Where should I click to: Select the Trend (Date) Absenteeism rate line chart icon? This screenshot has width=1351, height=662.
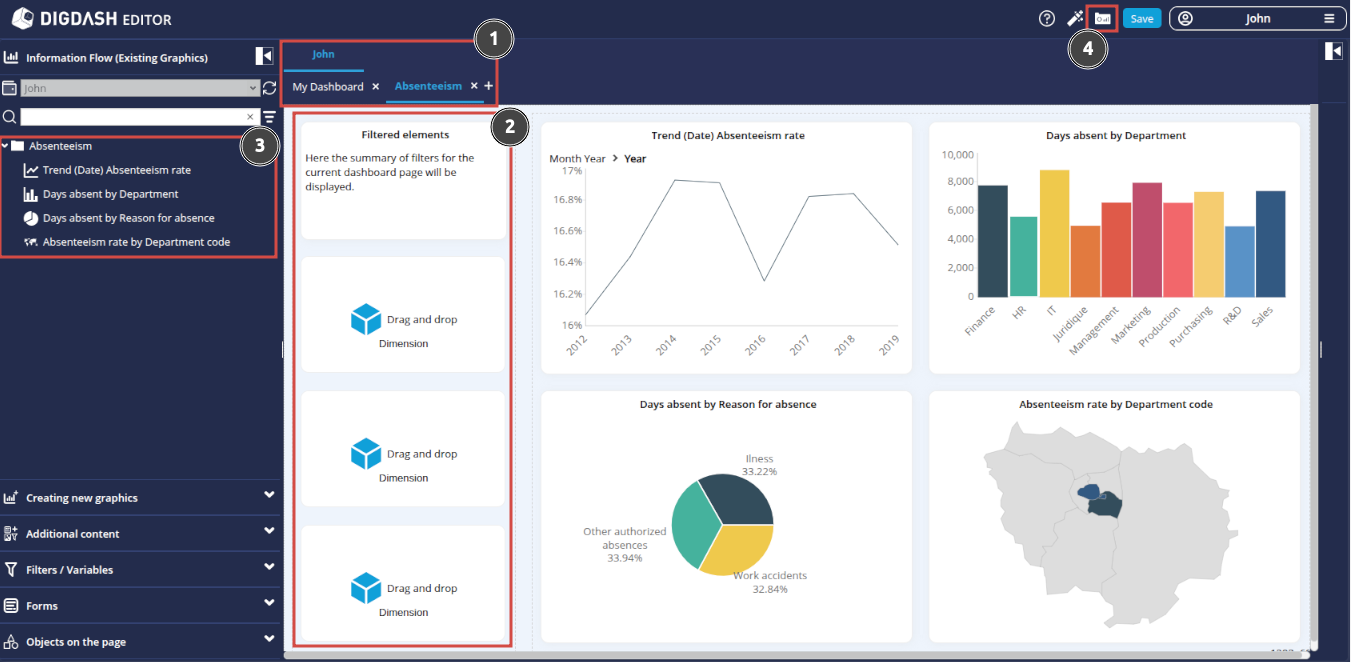pyautogui.click(x=30, y=170)
